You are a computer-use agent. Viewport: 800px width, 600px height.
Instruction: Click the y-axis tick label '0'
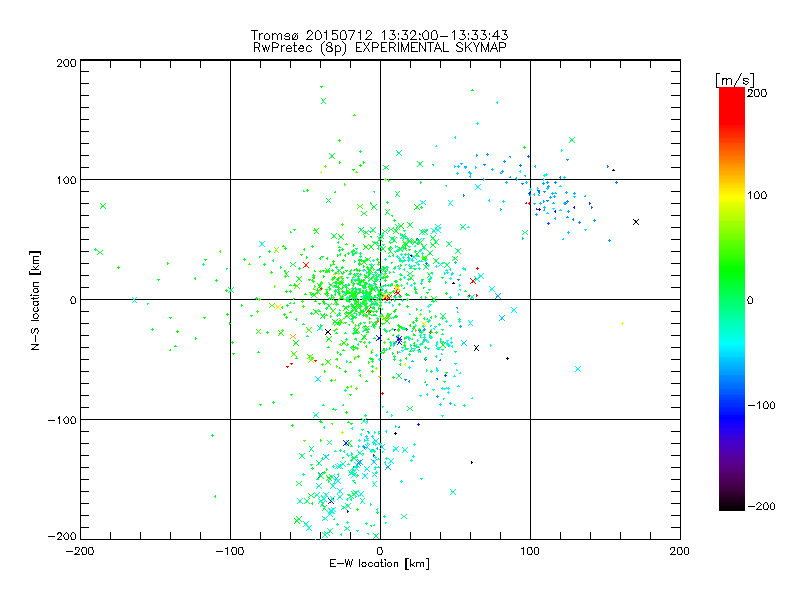pyautogui.click(x=73, y=300)
